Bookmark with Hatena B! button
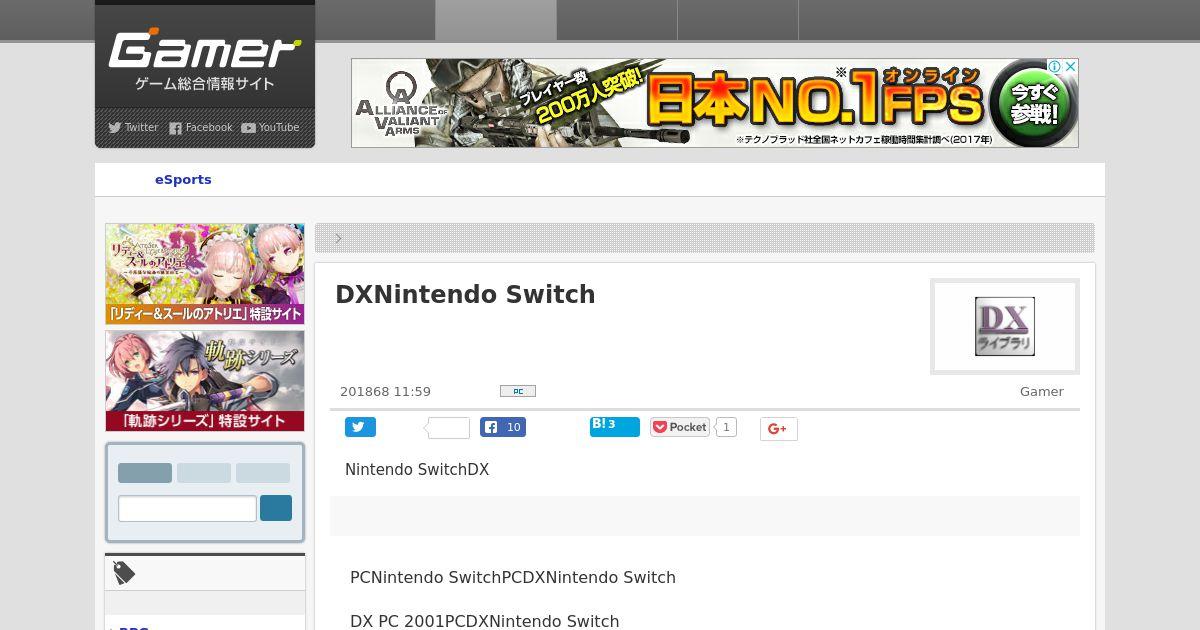1200x630 pixels. 615,426
